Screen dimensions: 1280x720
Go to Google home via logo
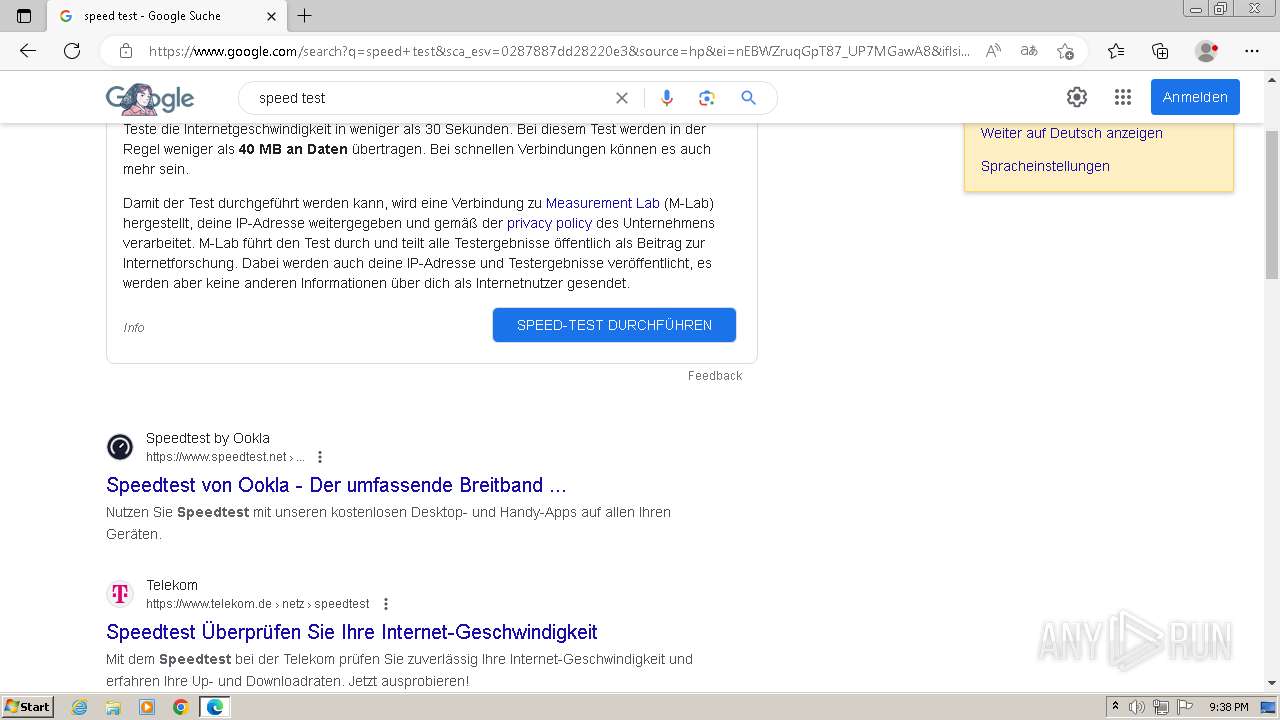150,98
